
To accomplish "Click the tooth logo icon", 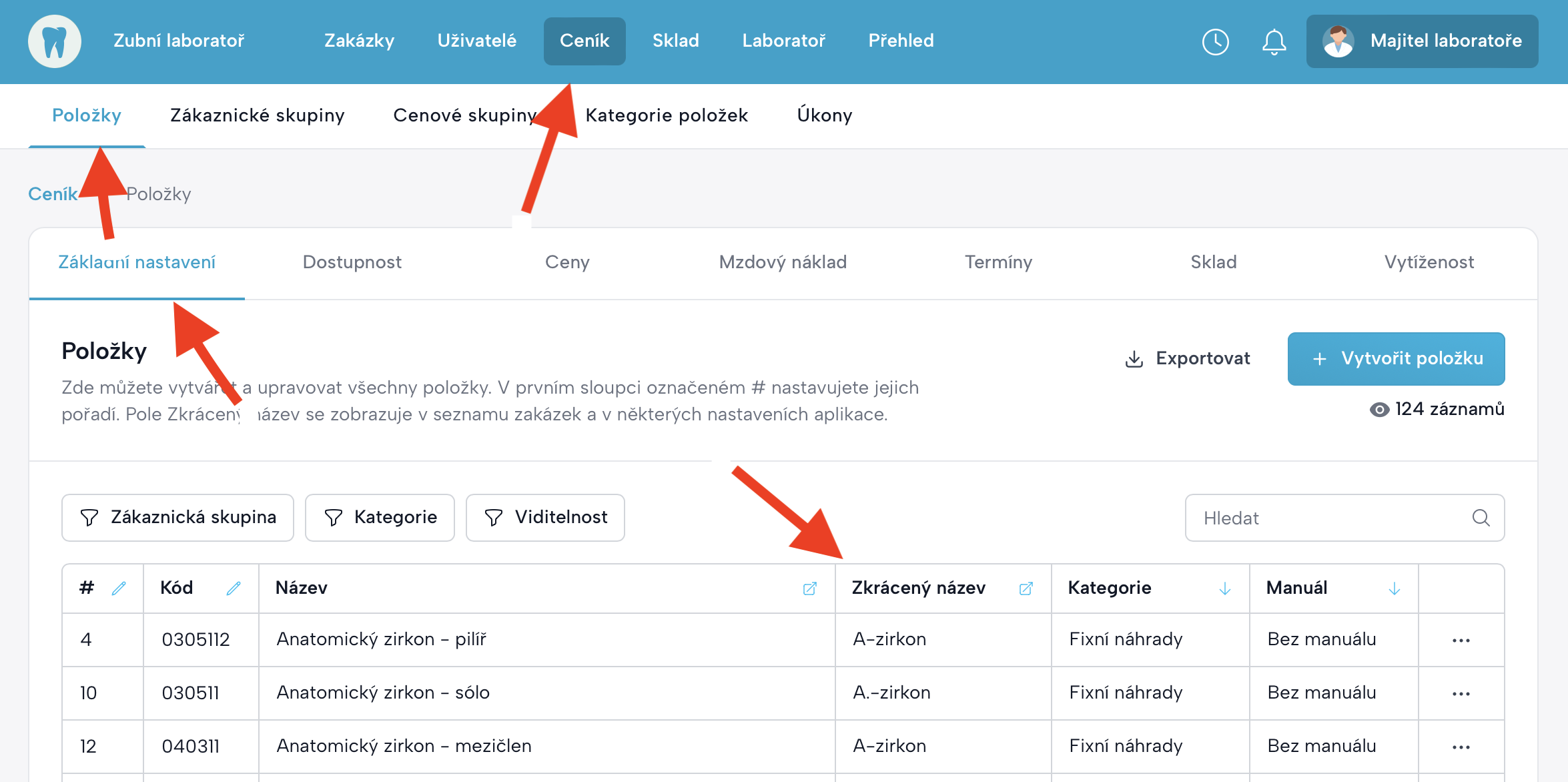I will point(55,41).
